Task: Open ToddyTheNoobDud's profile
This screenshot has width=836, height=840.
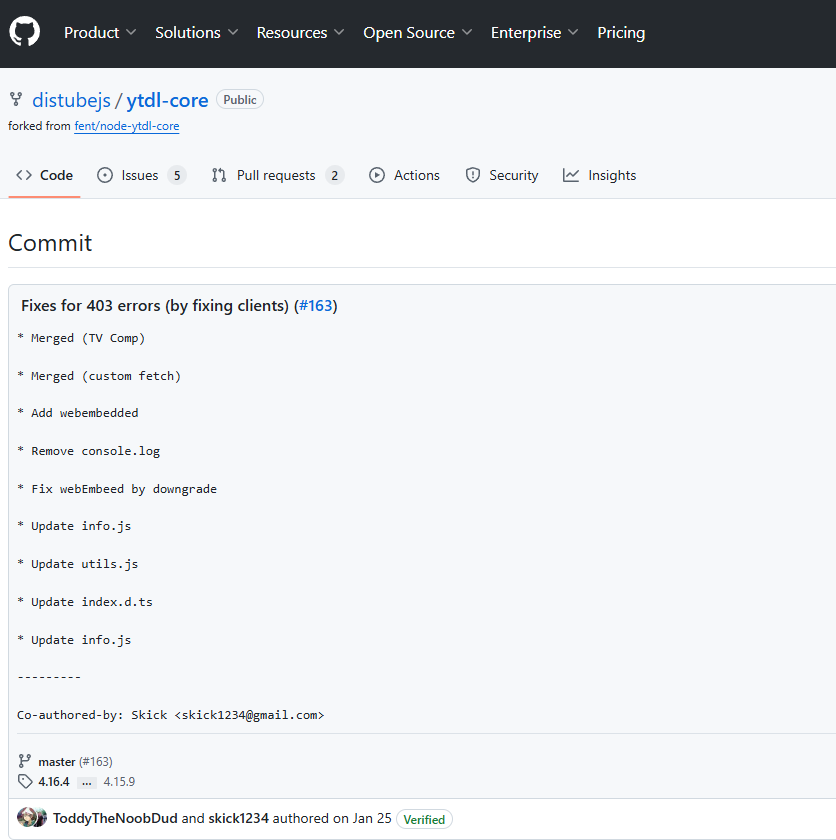Action: (115, 818)
